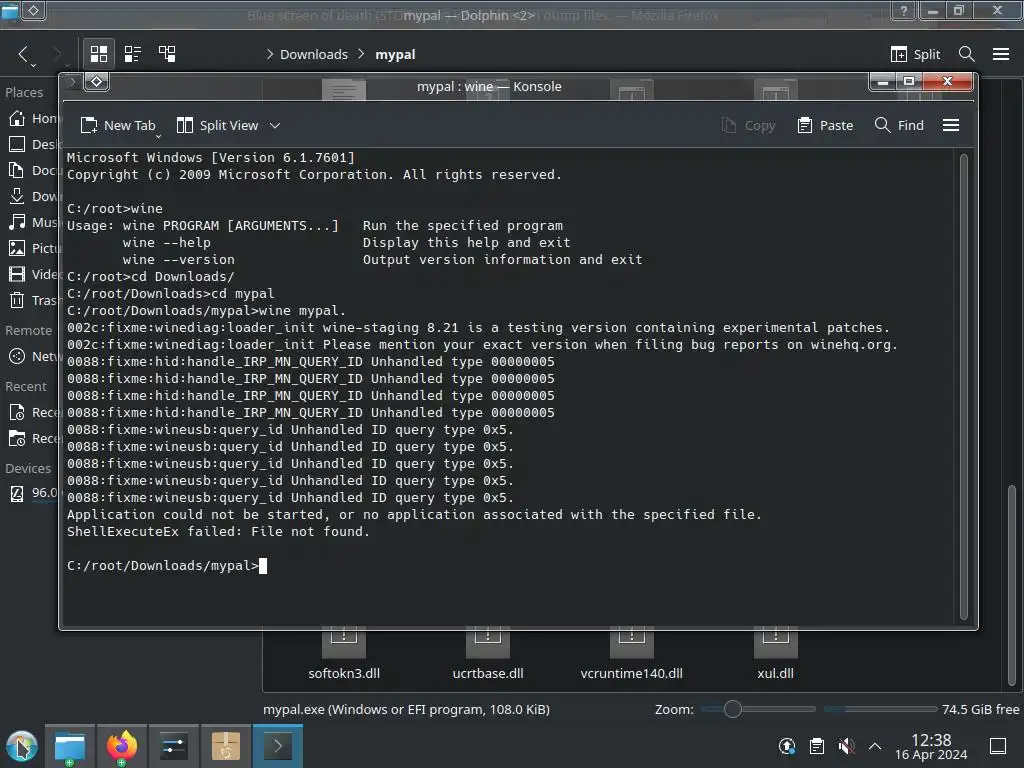
Task: Open Documents in Places panel
Action: (x=34, y=170)
